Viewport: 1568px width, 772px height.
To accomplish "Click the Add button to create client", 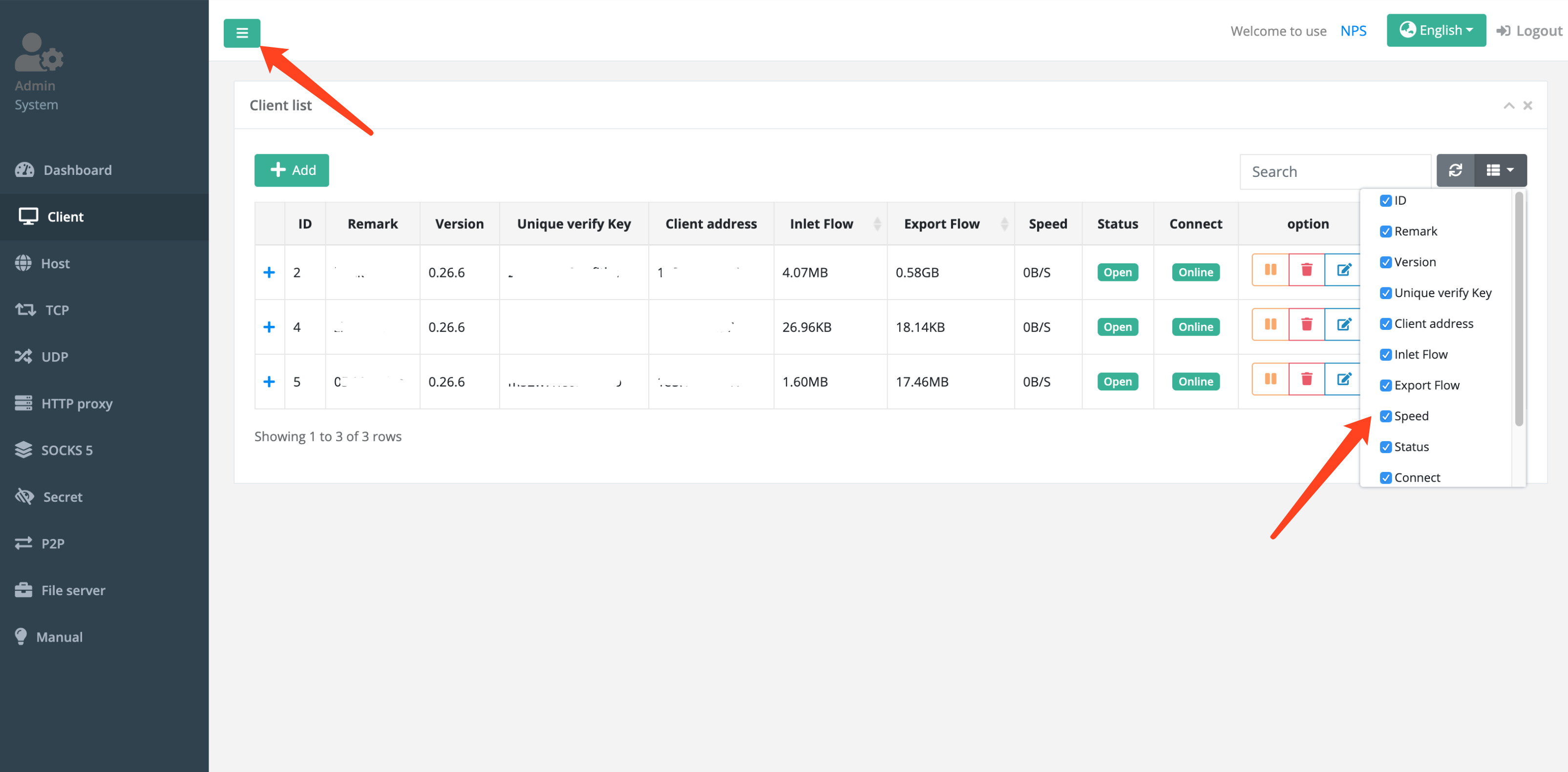I will point(292,171).
